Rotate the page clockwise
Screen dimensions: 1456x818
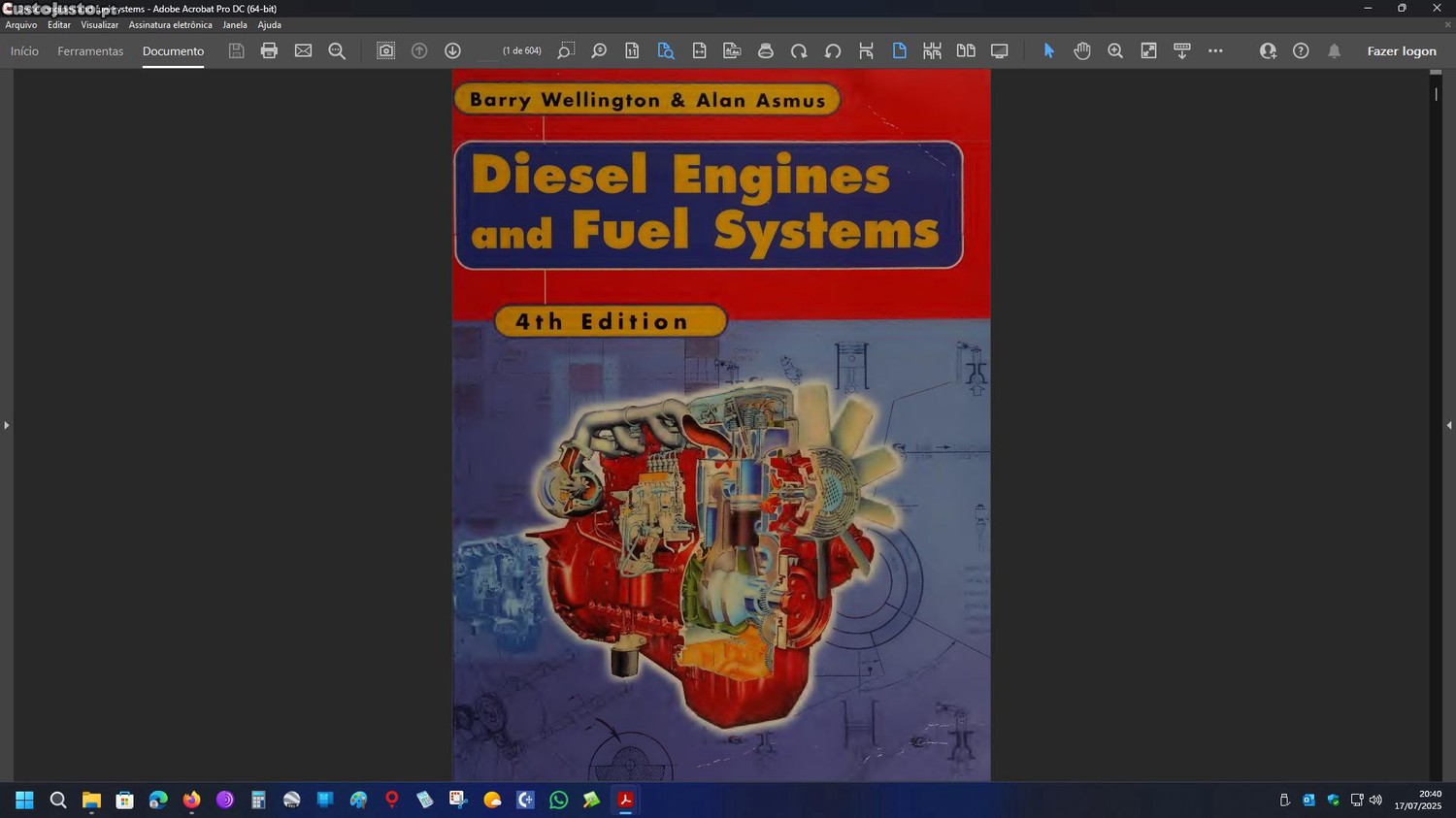coord(799,50)
